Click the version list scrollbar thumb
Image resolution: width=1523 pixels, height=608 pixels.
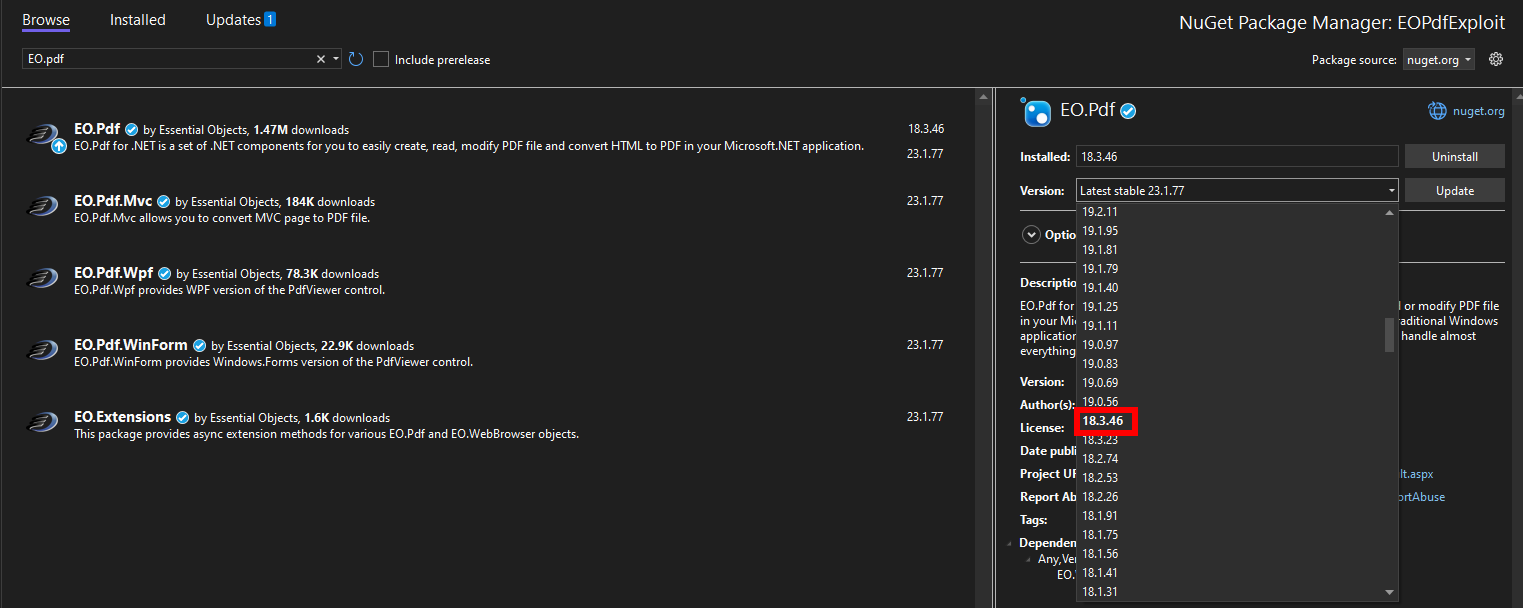click(x=1389, y=335)
